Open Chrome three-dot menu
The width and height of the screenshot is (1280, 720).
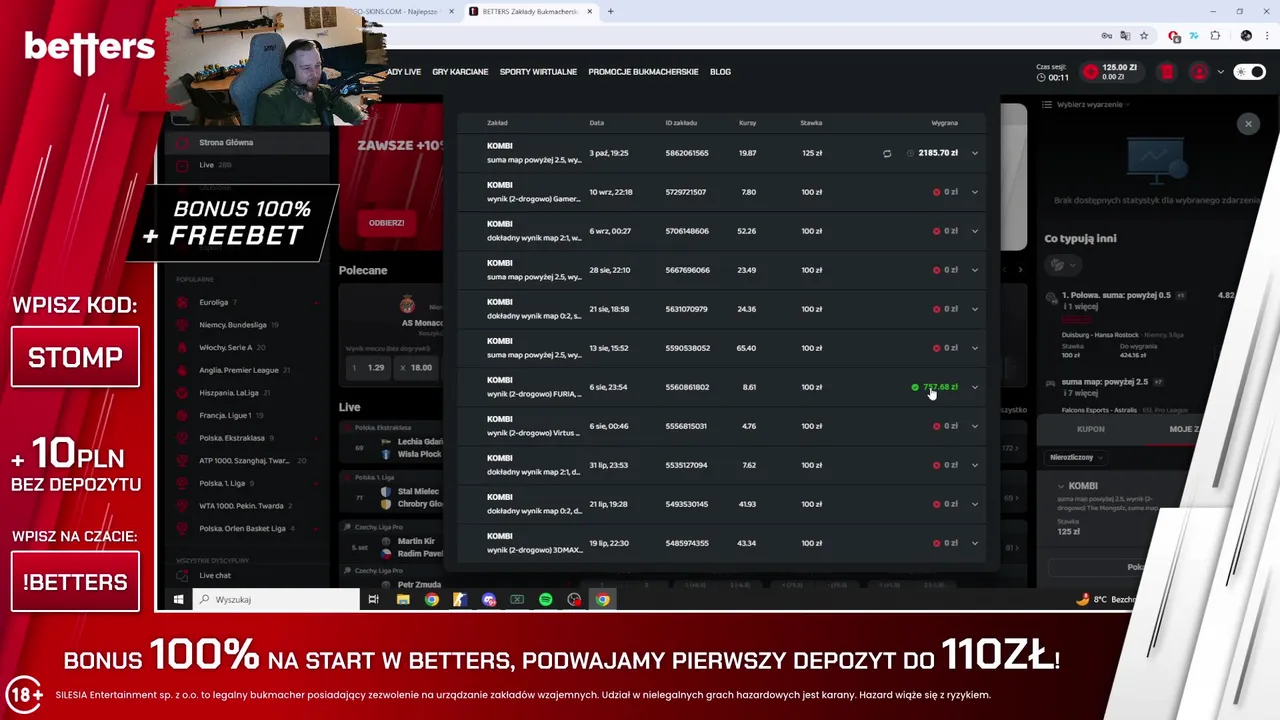[1266, 36]
